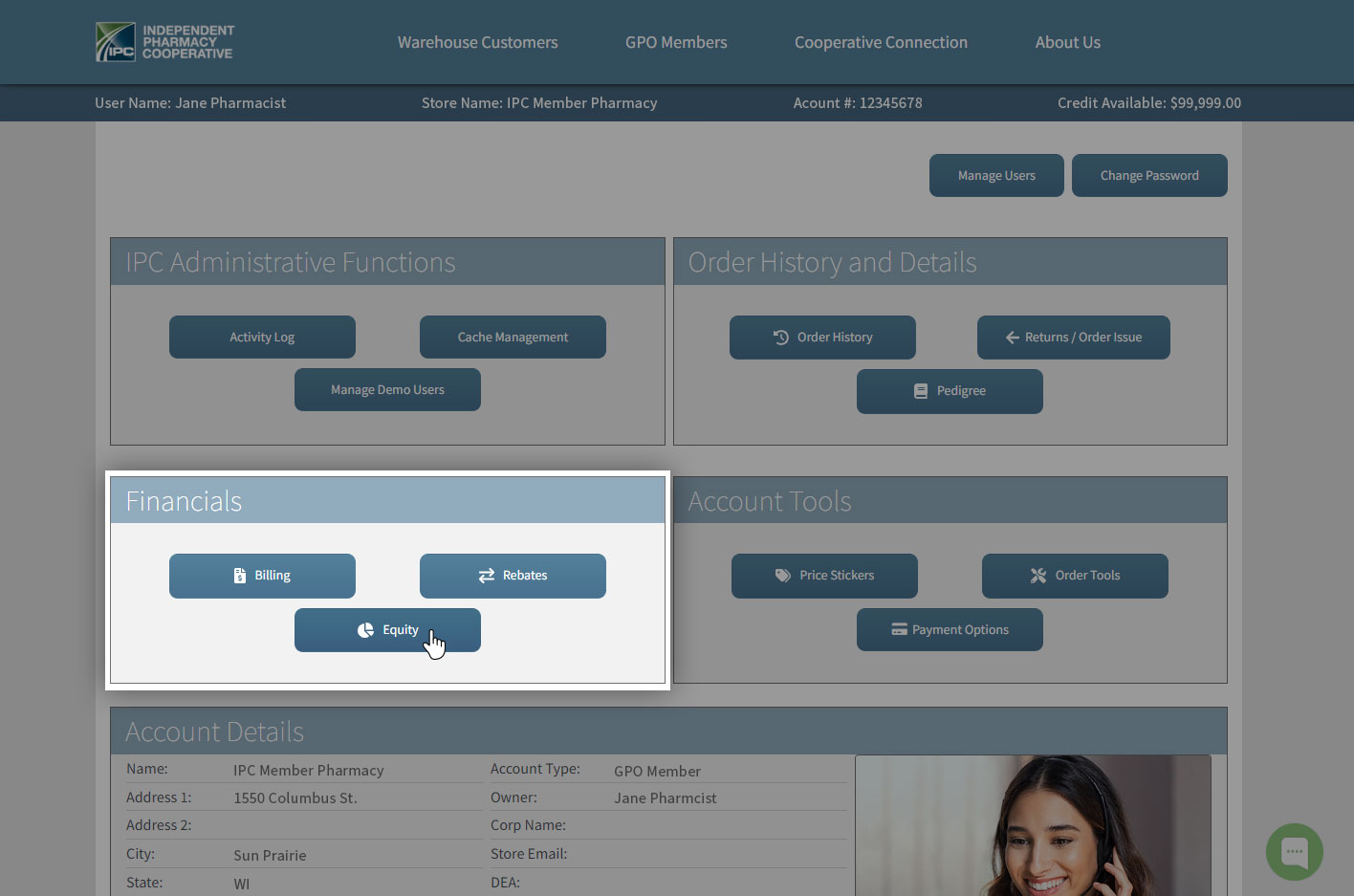Open Warehouse Customers menu
The width and height of the screenshot is (1354, 896).
[x=478, y=42]
